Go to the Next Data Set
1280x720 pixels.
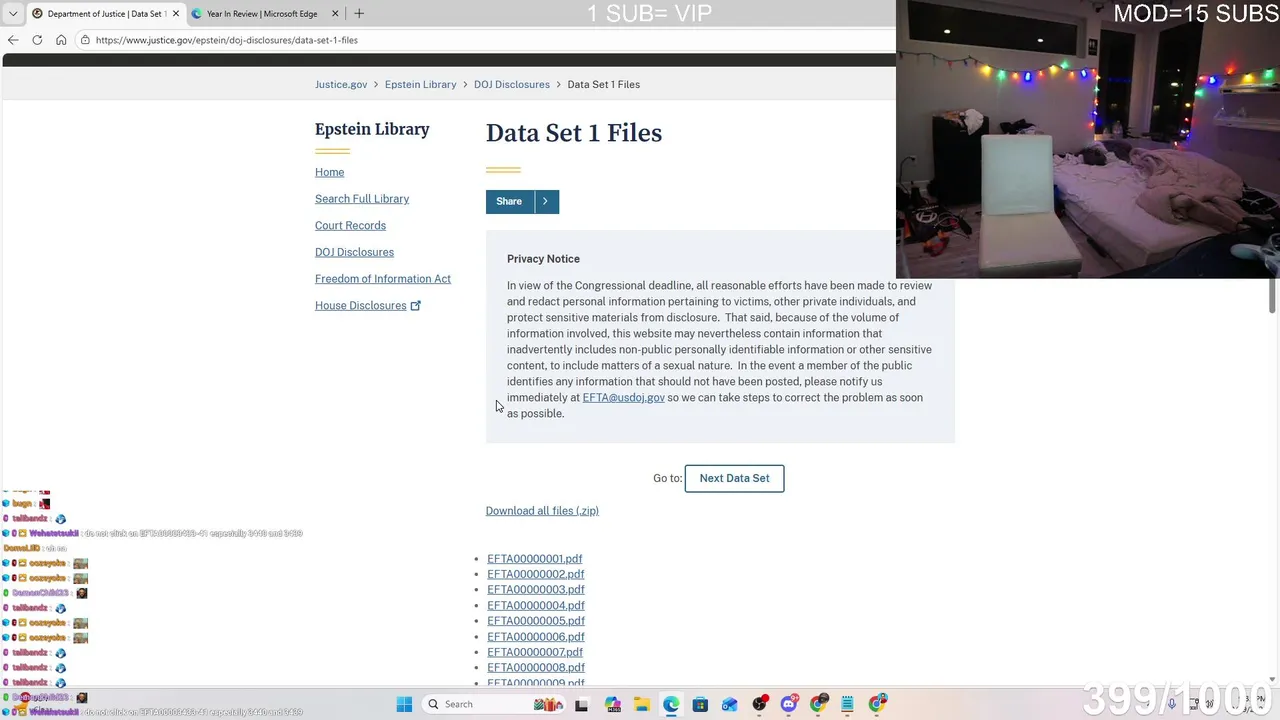[734, 478]
